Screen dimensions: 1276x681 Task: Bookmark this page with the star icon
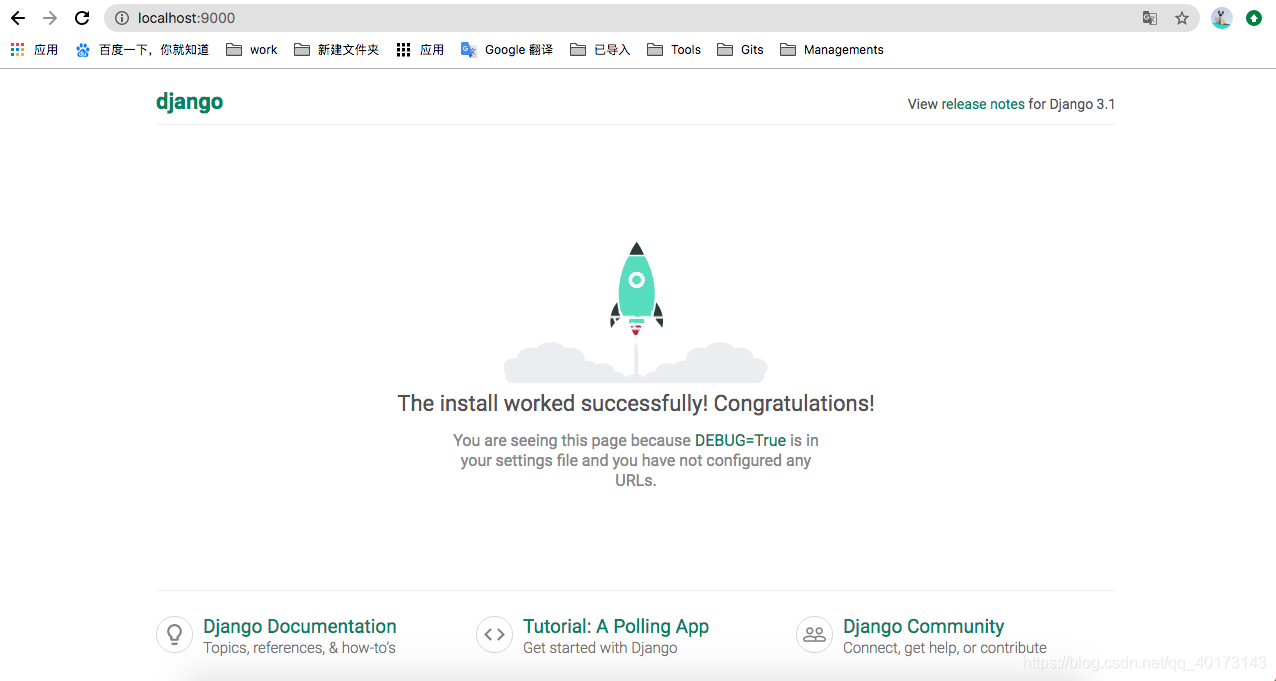click(1182, 18)
